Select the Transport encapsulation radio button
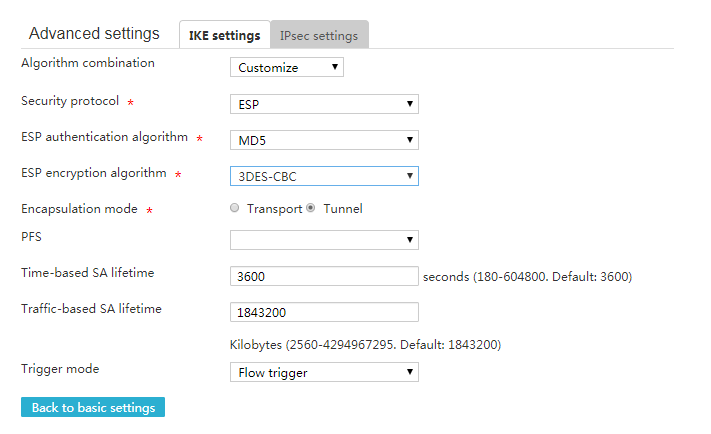The image size is (711, 434). tap(234, 208)
